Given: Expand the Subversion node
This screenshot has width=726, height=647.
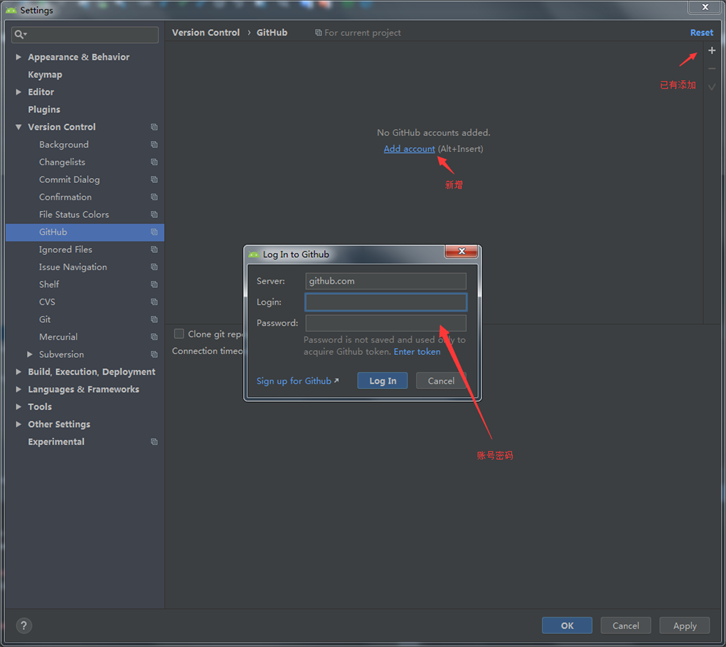Looking at the screenshot, I should 30,354.
